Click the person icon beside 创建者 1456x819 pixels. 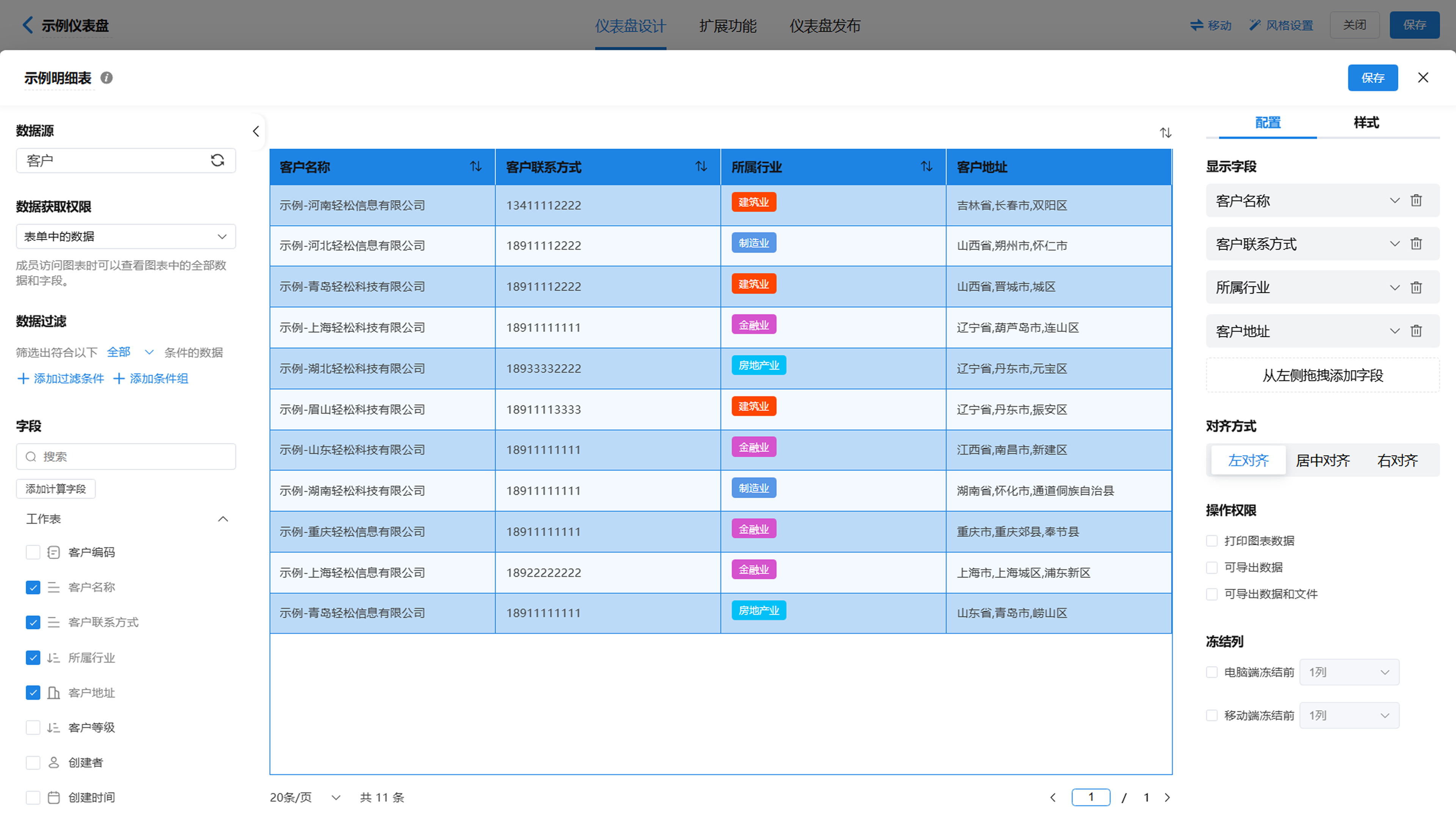[x=54, y=763]
